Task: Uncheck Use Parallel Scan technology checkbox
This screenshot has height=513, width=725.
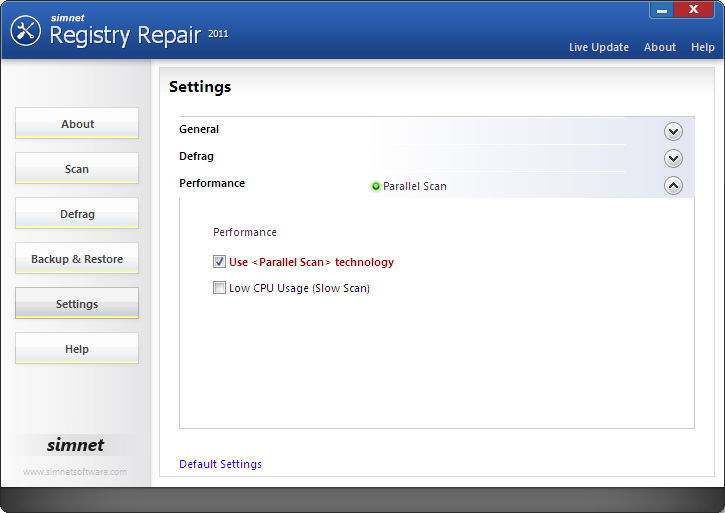Action: [x=219, y=262]
